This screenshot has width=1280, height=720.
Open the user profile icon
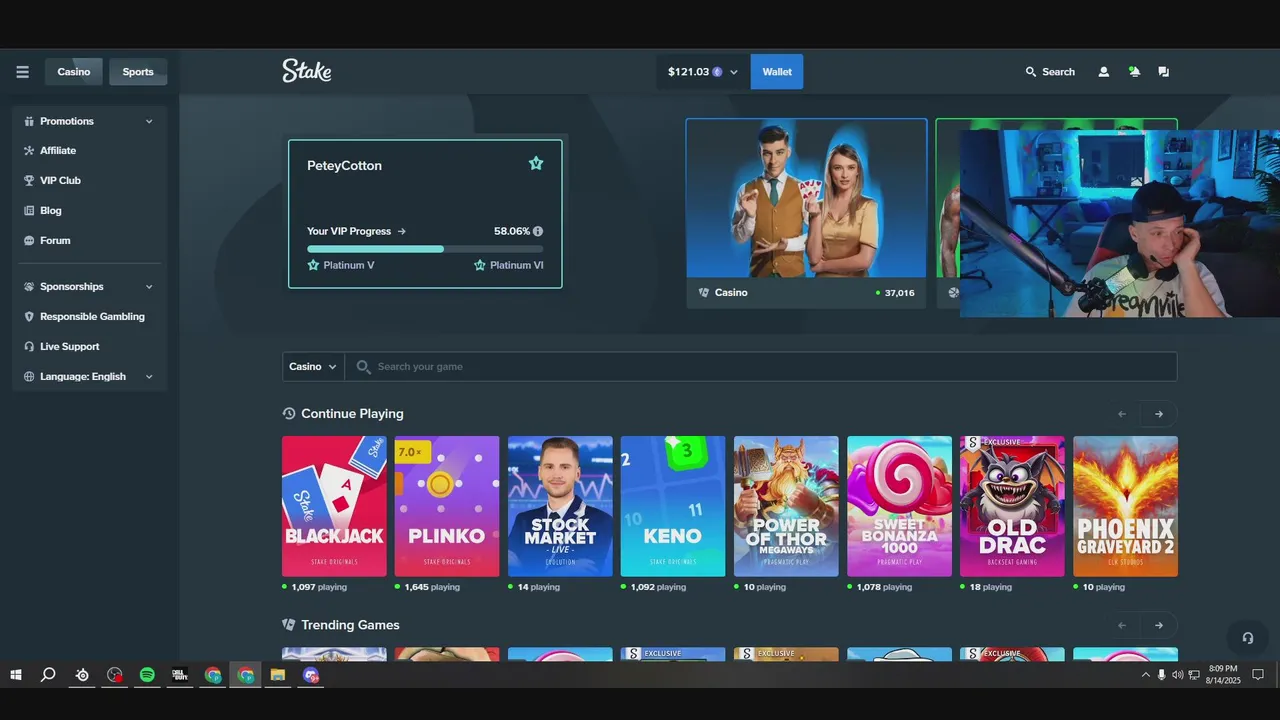coord(1104,72)
